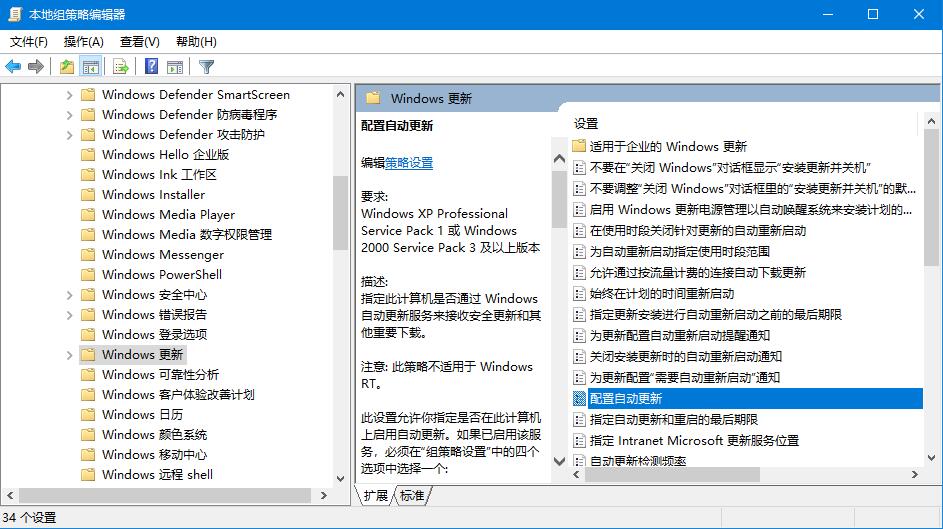Viewport: 943px width, 529px height.
Task: Click the Forward arrow toolbar icon
Action: [36, 67]
